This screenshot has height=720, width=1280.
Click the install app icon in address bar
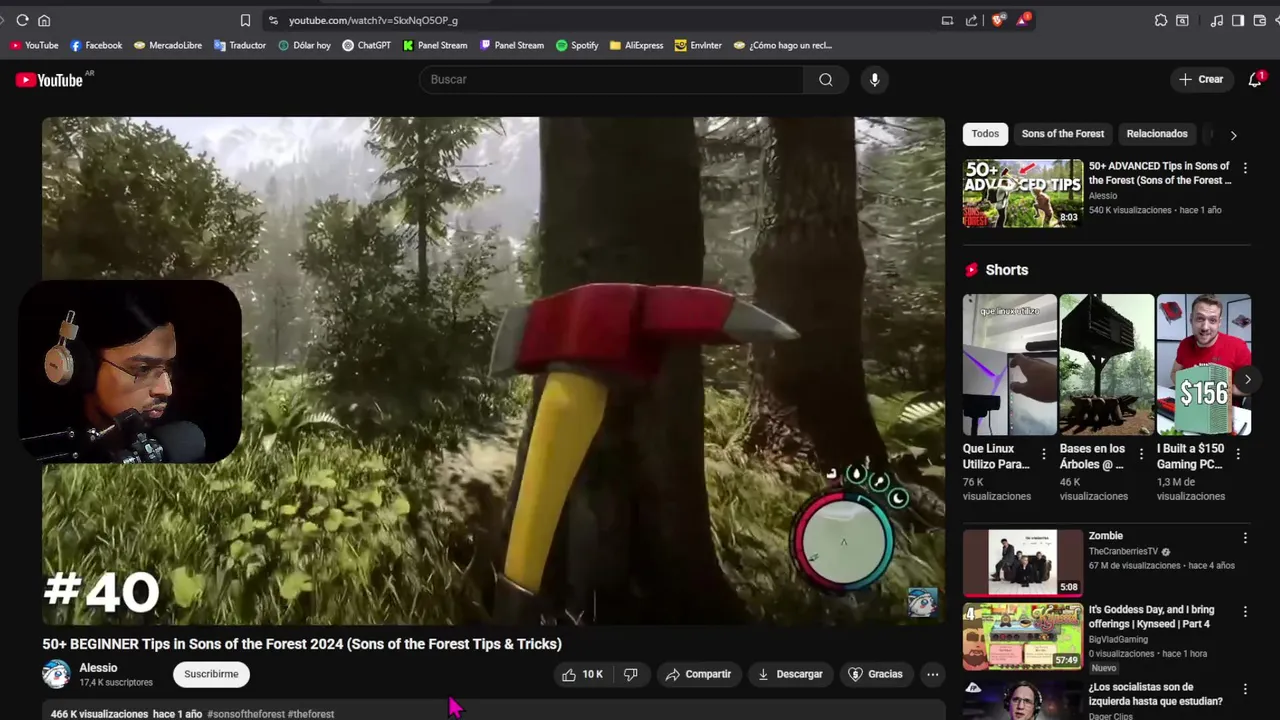pyautogui.click(x=947, y=20)
